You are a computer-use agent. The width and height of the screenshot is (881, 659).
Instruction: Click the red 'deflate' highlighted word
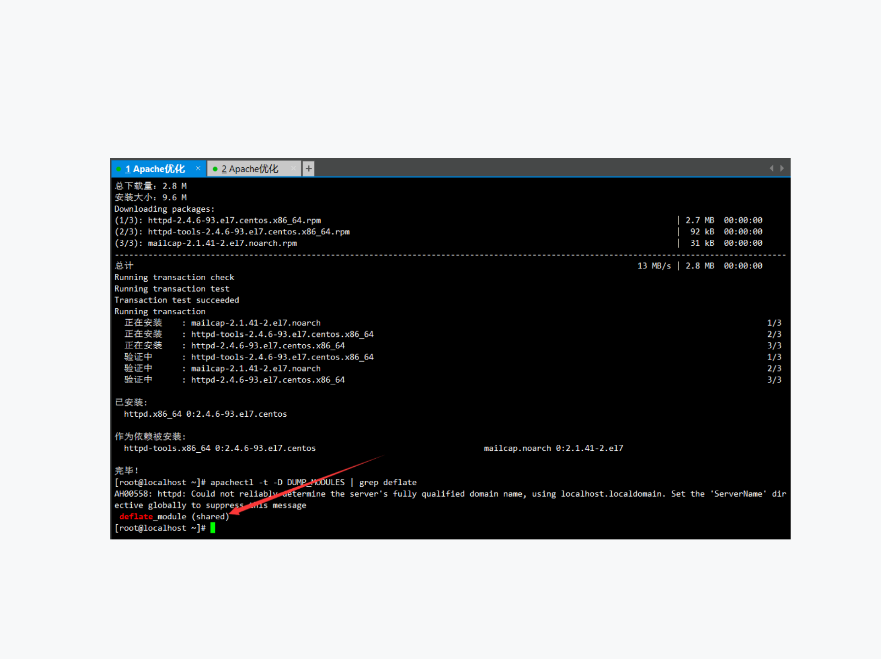pyautogui.click(x=136, y=517)
